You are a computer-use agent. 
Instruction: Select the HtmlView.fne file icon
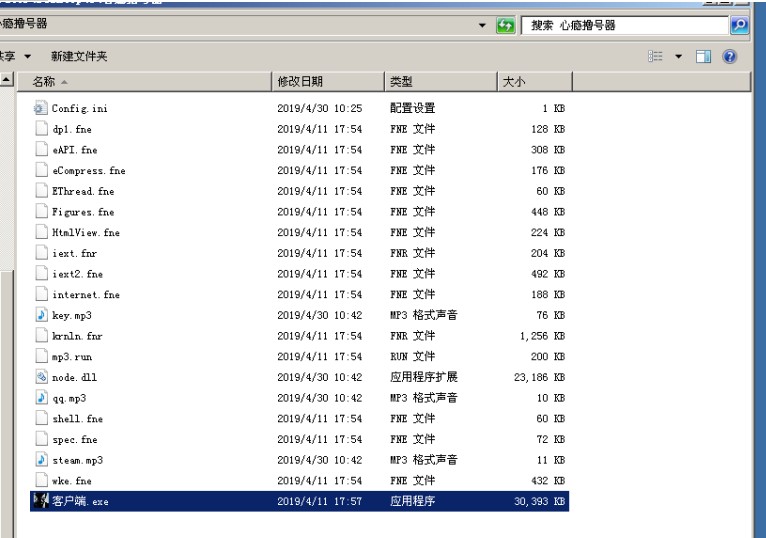(42, 232)
